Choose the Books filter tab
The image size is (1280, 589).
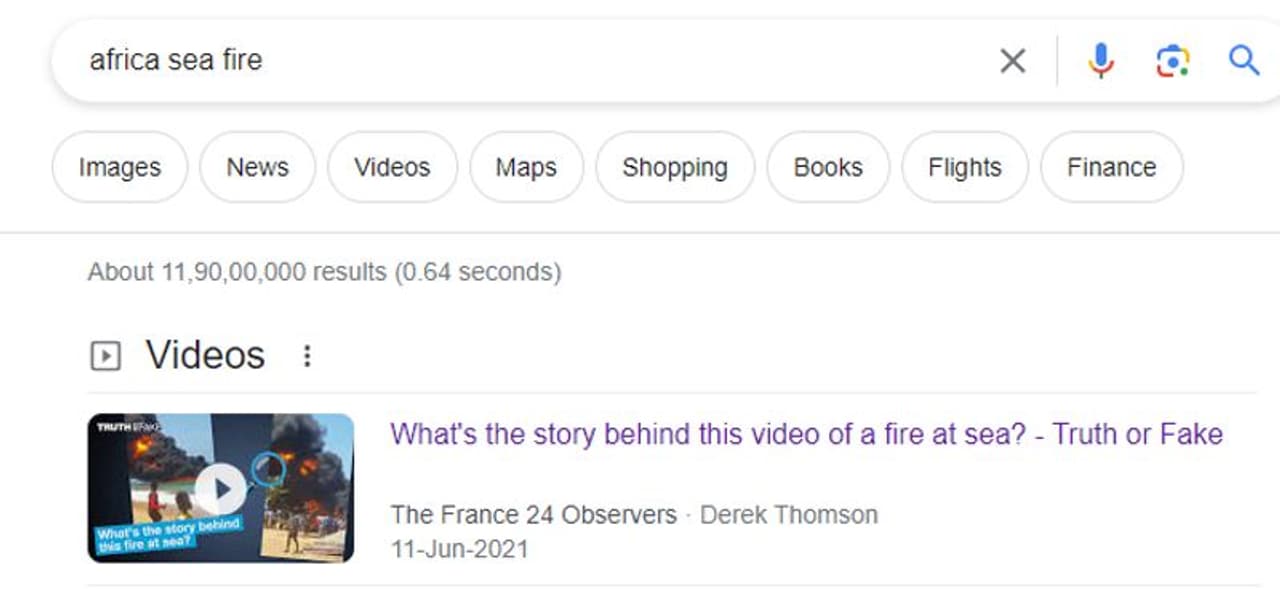828,167
